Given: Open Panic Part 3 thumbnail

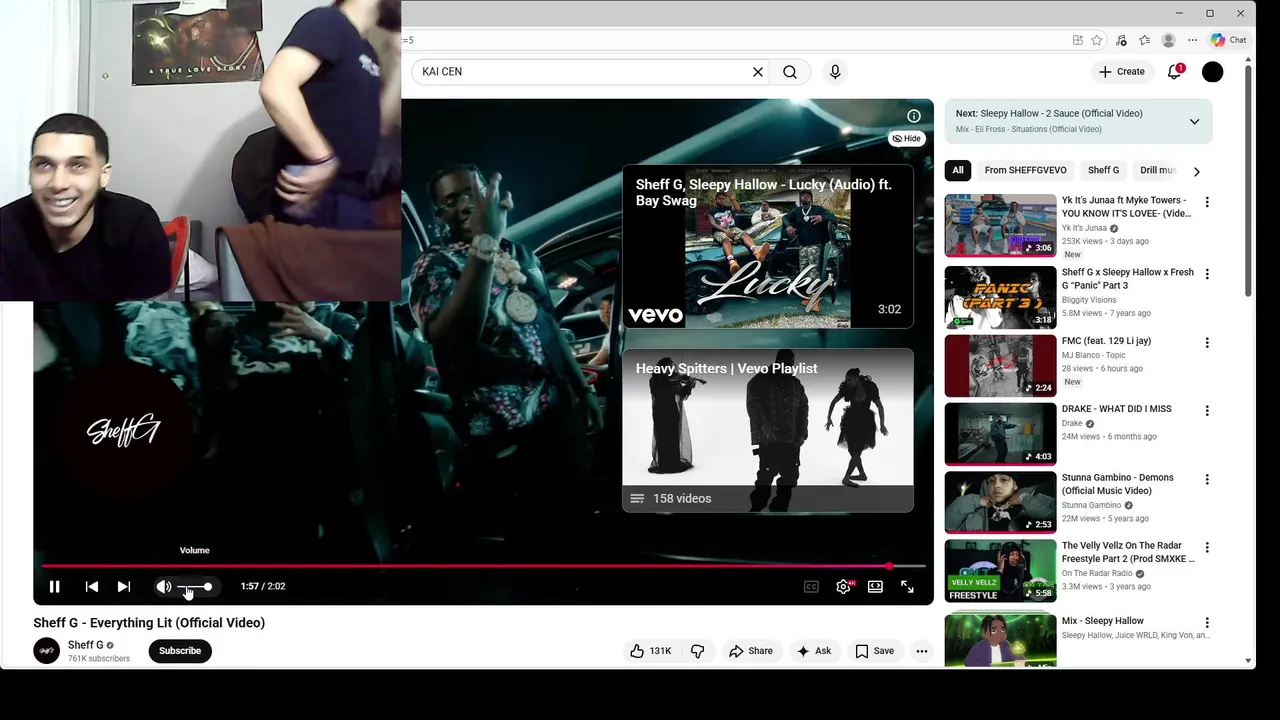Looking at the screenshot, I should (x=1000, y=297).
